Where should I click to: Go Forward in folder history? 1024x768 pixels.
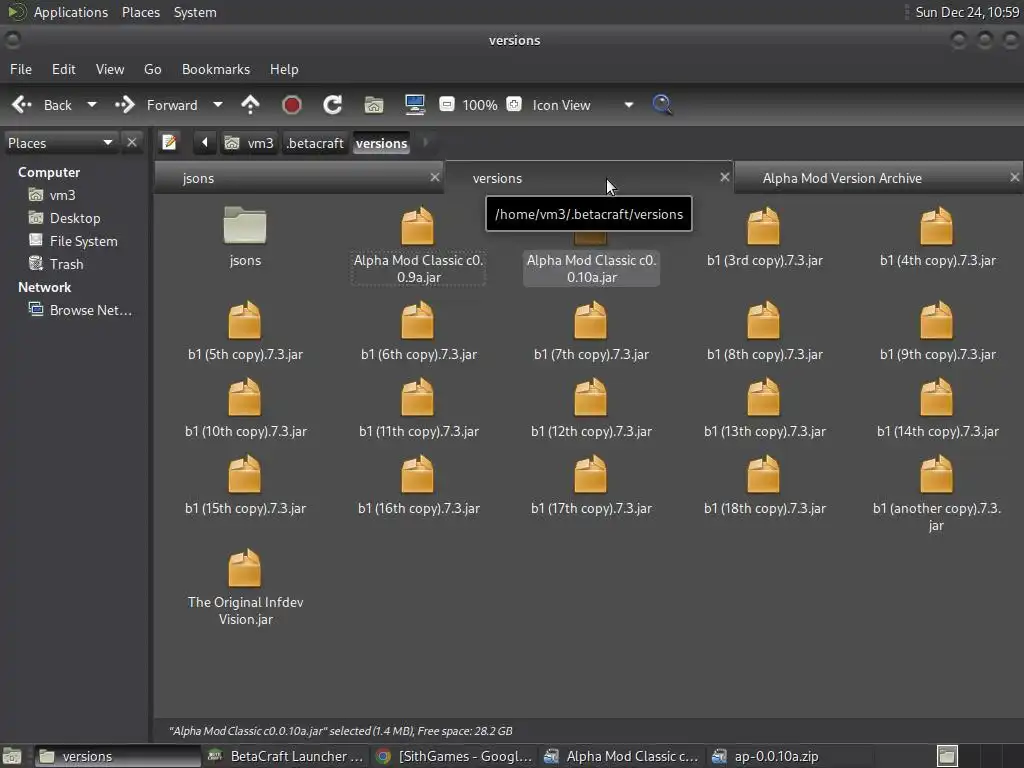point(157,104)
